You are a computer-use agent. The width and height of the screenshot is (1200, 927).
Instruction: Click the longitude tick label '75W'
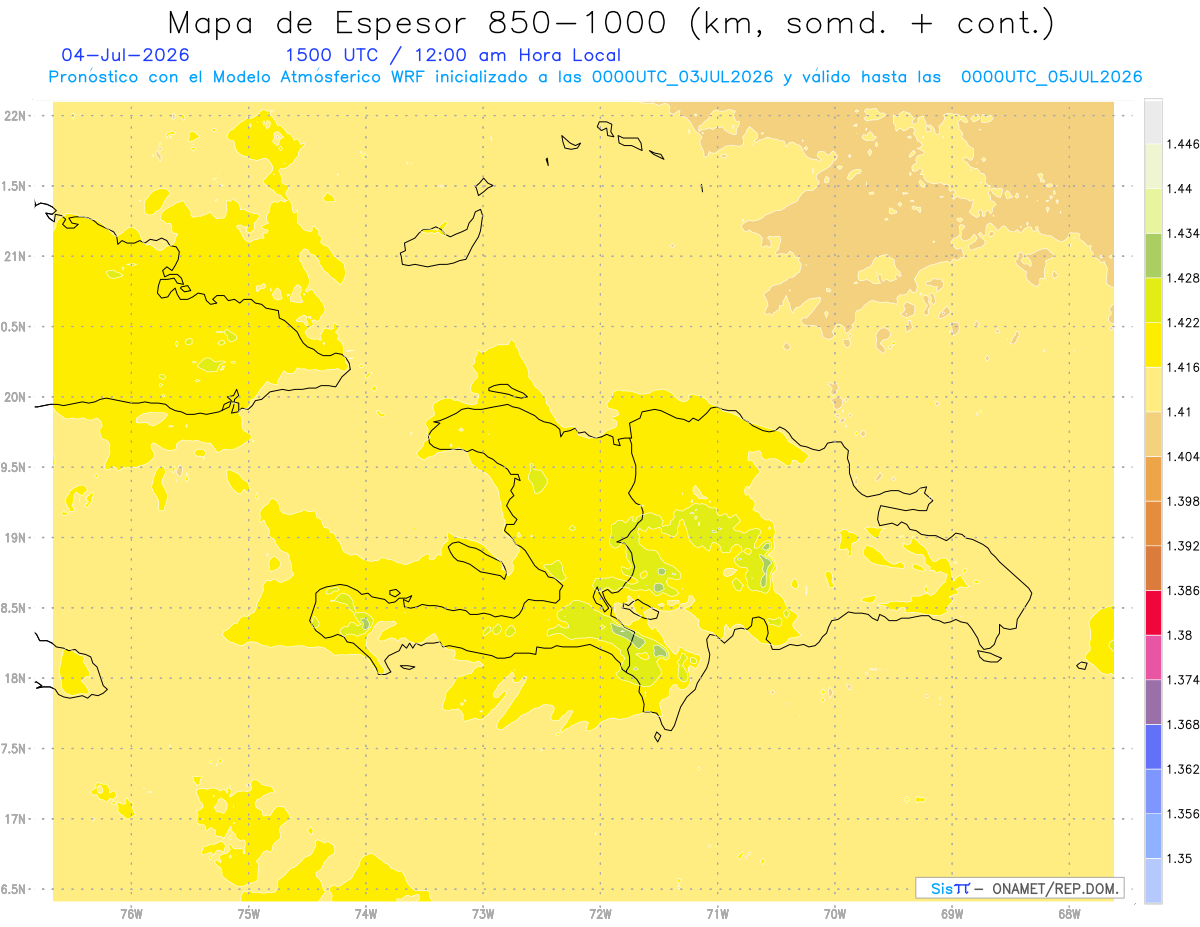(249, 913)
